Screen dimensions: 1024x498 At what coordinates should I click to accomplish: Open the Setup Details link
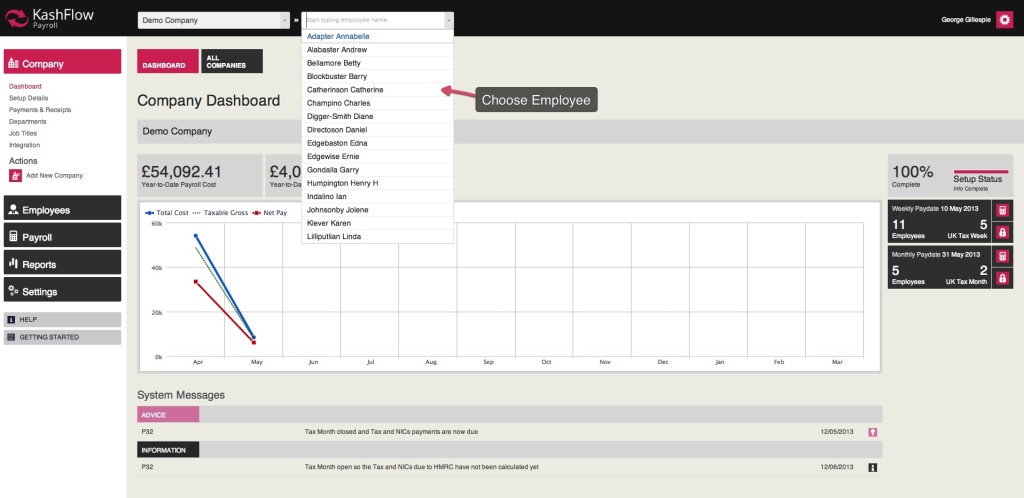(x=28, y=98)
